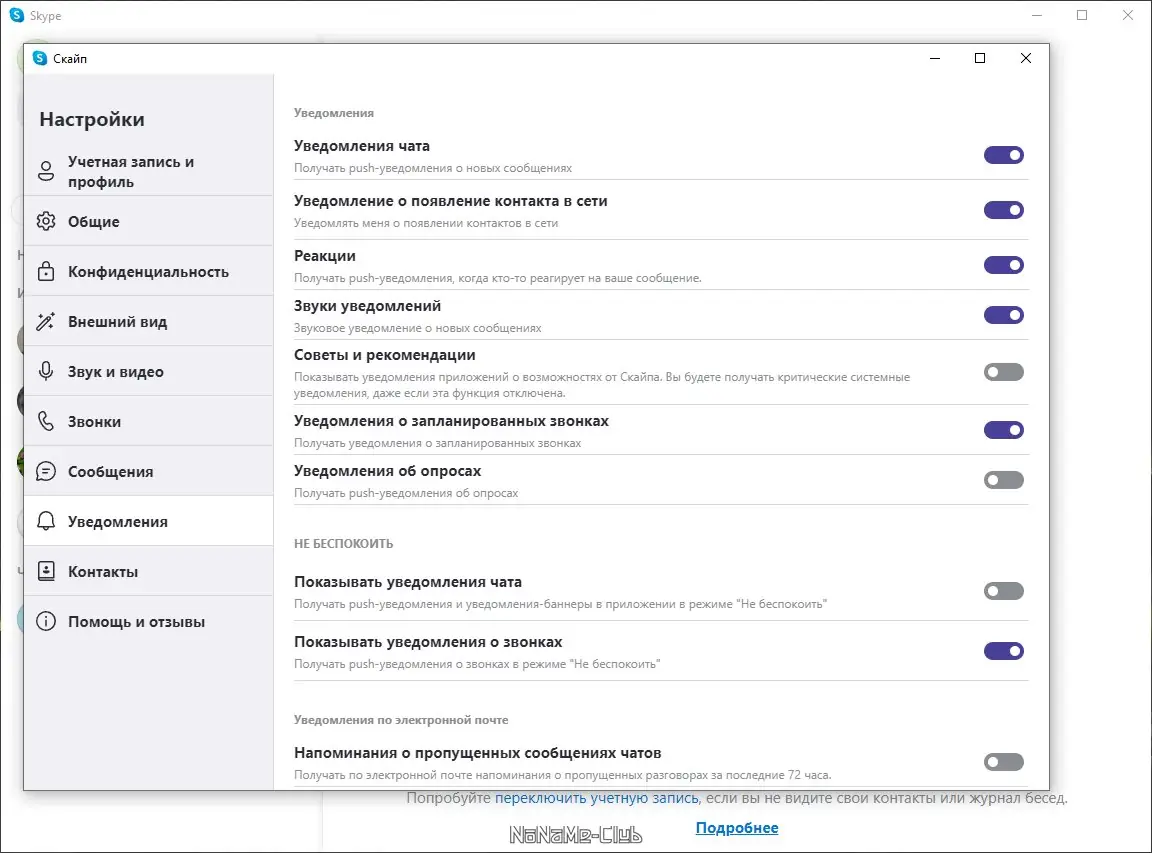
Task: Click the contacts book icon for Контакты
Action: tap(45, 571)
